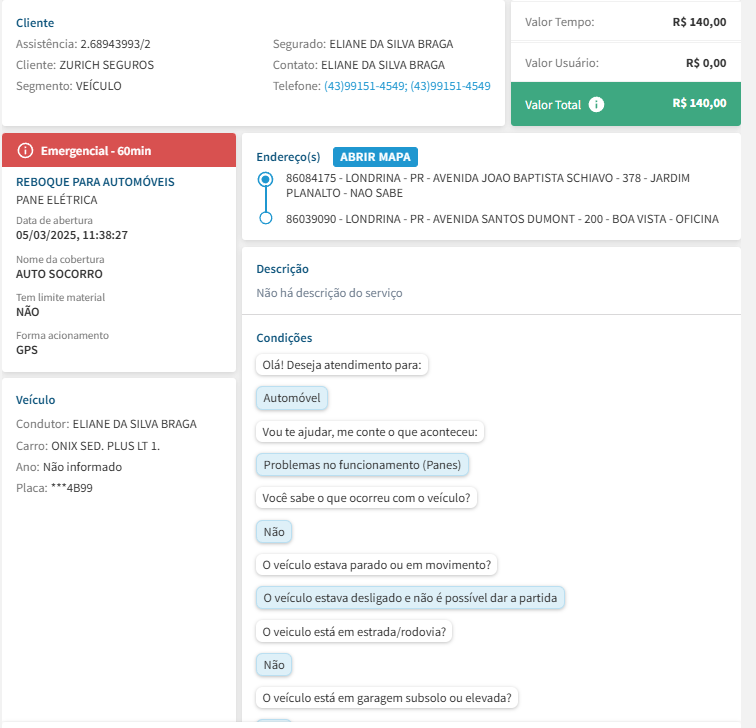Click the second phone number link

pos(451,86)
